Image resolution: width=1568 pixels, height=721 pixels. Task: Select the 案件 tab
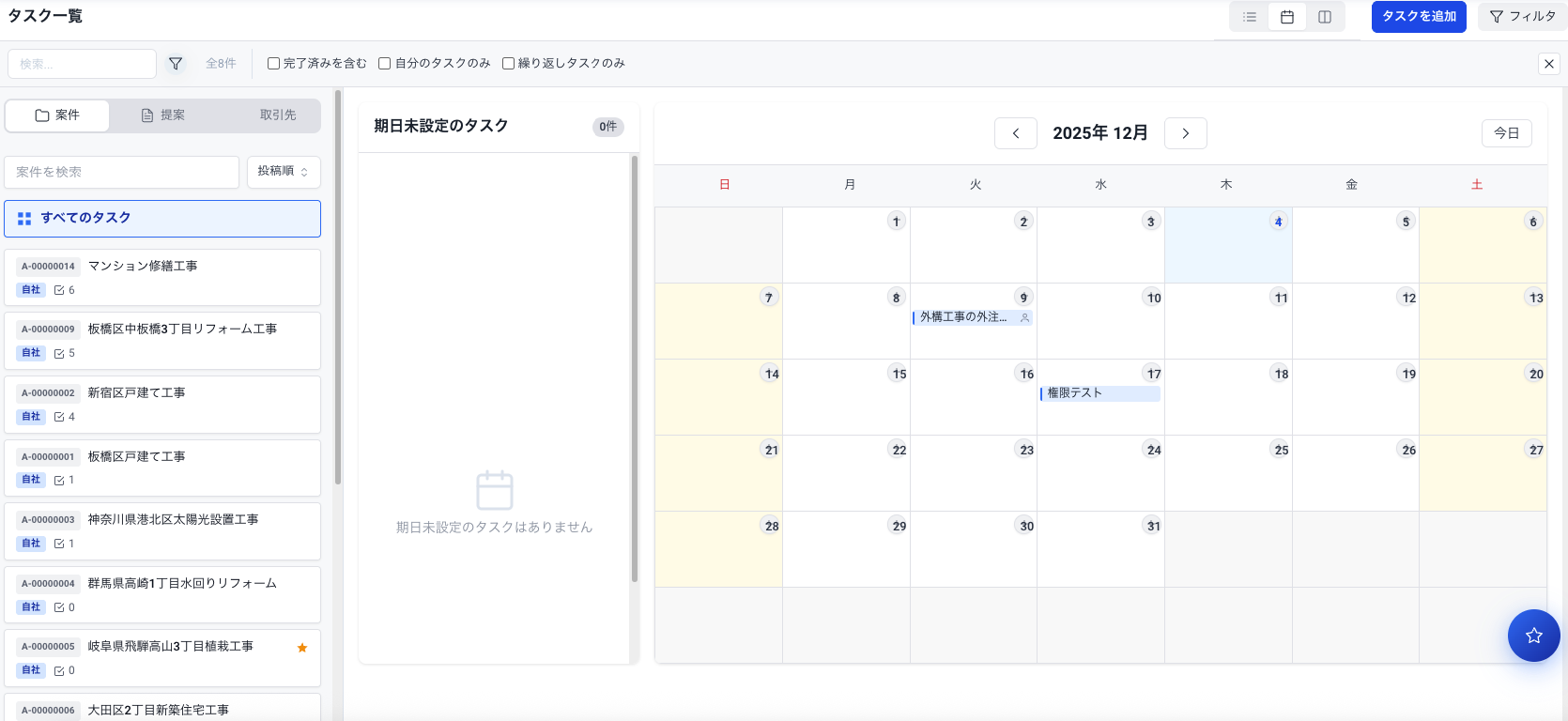pos(57,115)
